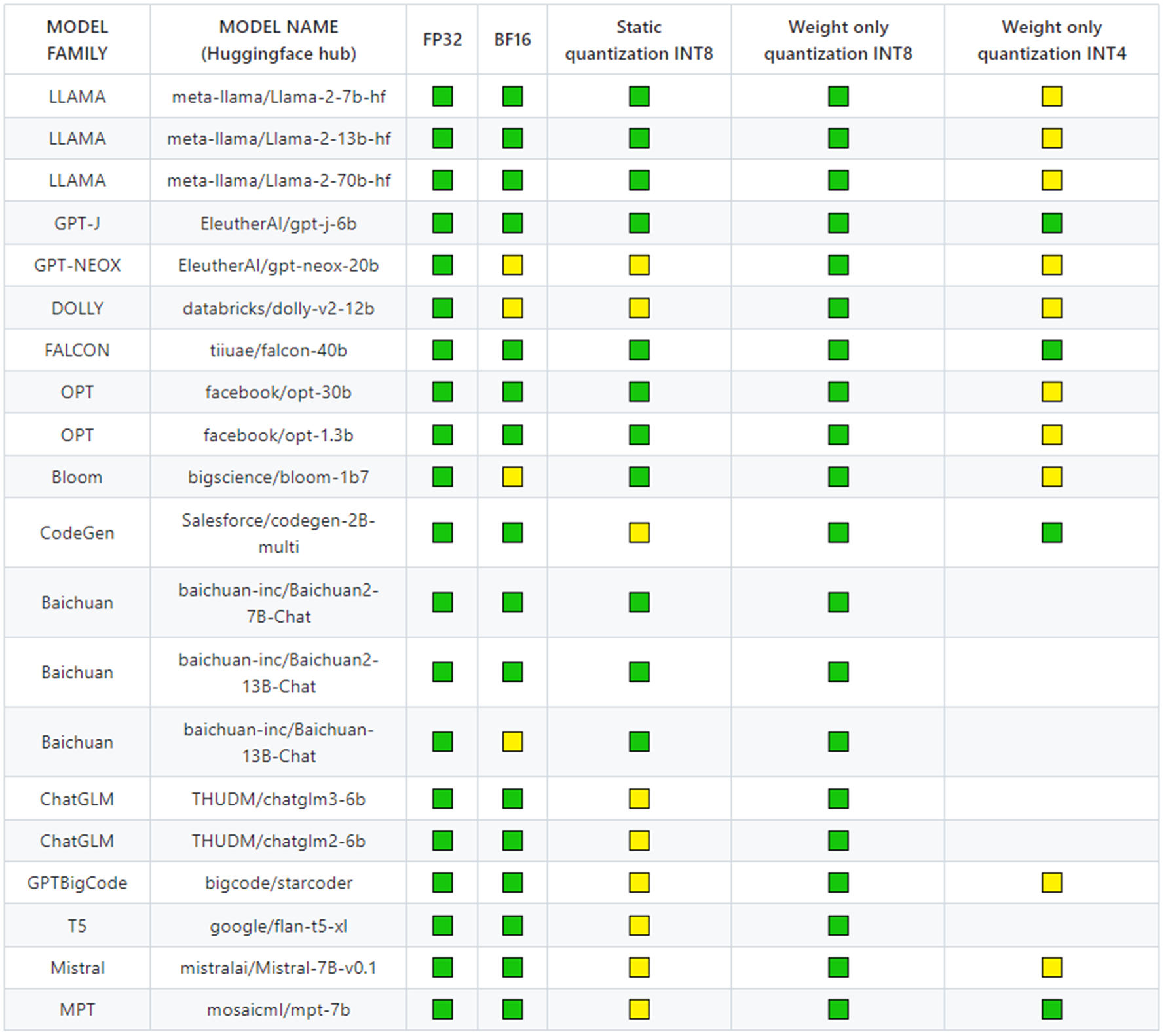Image resolution: width=1166 pixels, height=1036 pixels.
Task: Click the FP32 column header
Action: point(442,40)
